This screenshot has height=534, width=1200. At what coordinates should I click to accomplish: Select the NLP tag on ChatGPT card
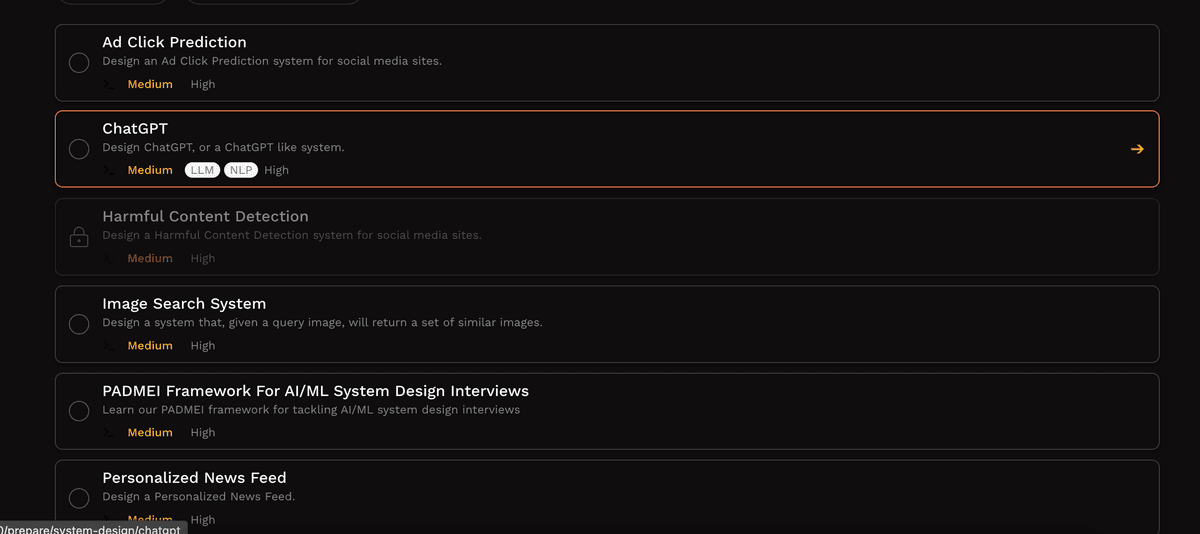(241, 170)
